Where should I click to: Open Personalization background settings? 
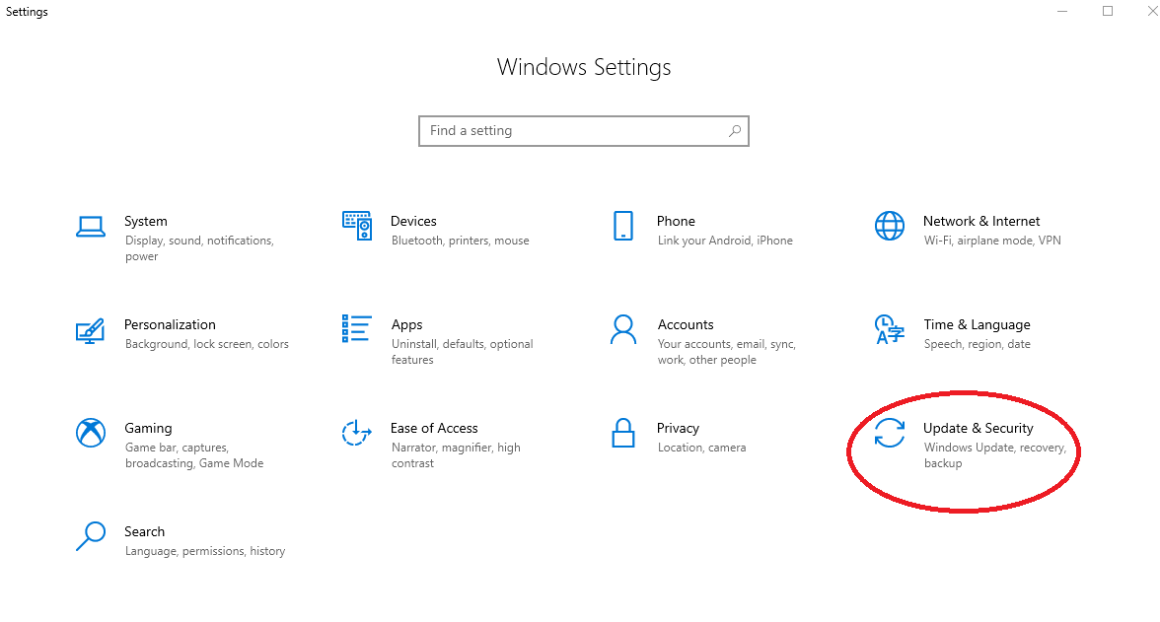pos(170,324)
